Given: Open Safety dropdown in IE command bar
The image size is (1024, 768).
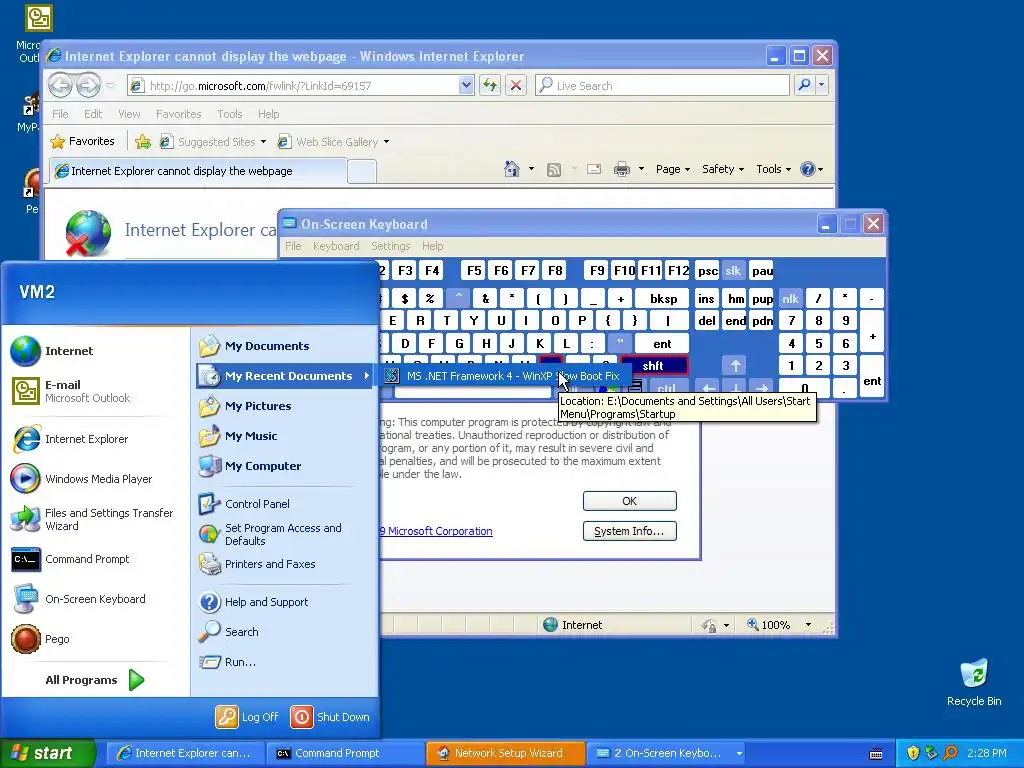Looking at the screenshot, I should (723, 169).
